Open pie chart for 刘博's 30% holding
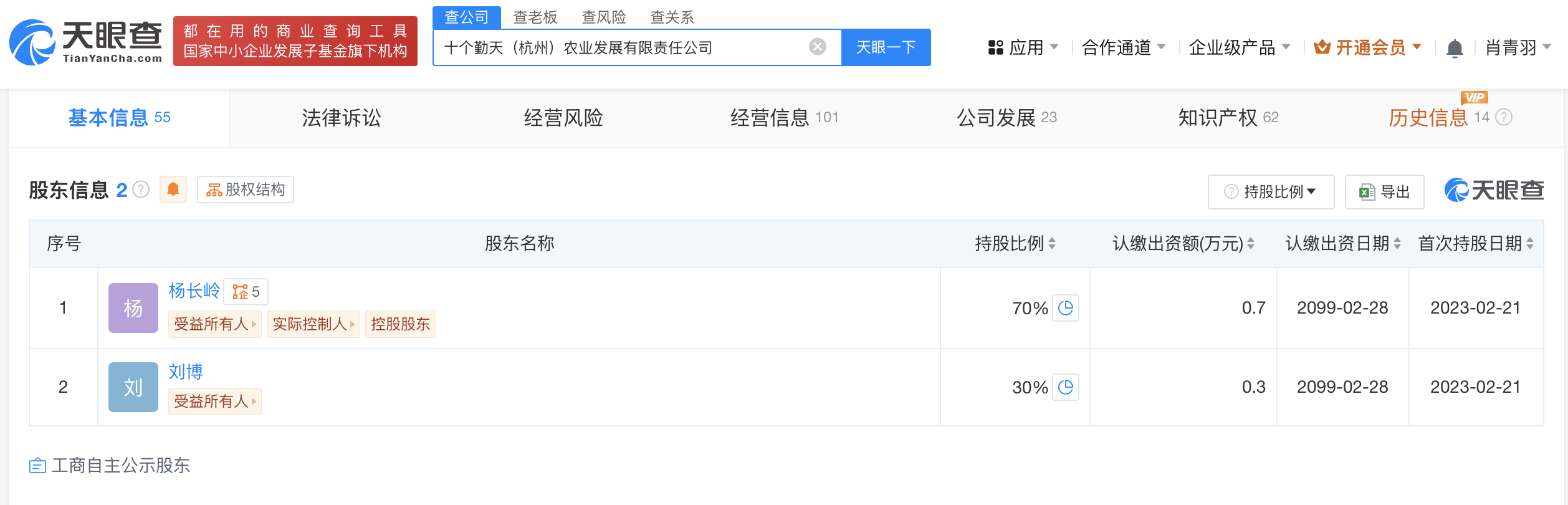The image size is (1568, 505). click(1066, 387)
